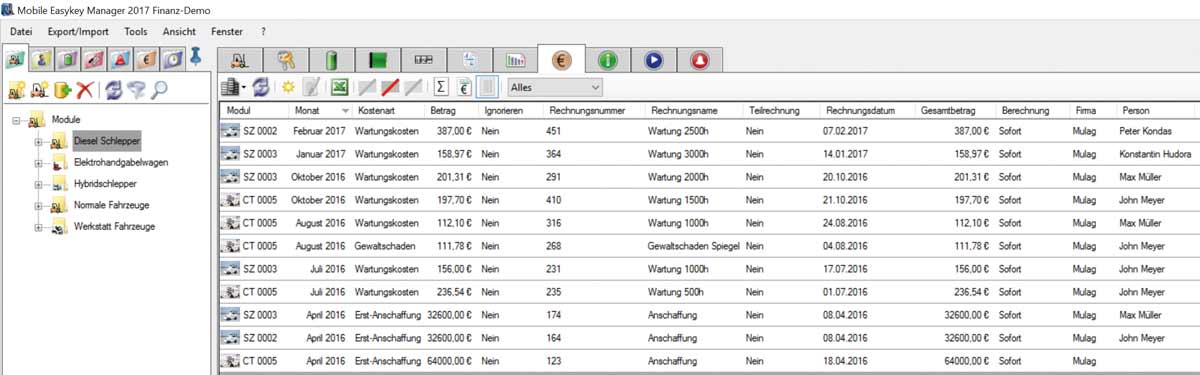Click the red diagonal line toolbar icon
Viewport: 1200px width, 375px height.
click(x=390, y=88)
